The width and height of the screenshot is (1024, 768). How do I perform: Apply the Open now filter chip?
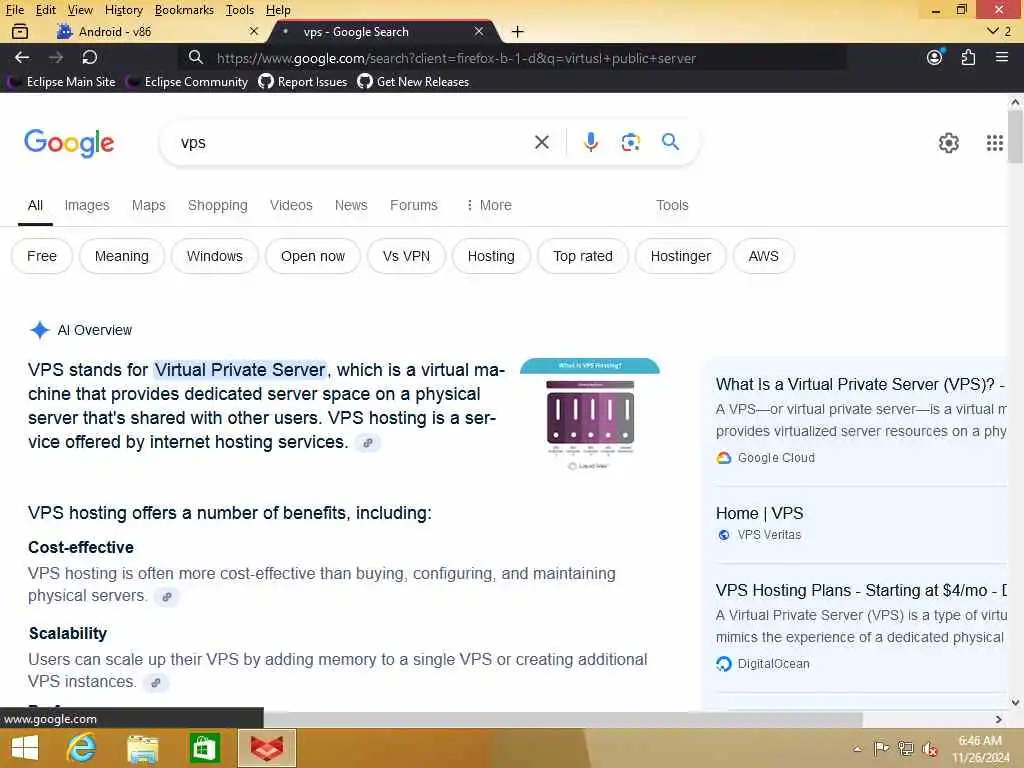coord(313,256)
